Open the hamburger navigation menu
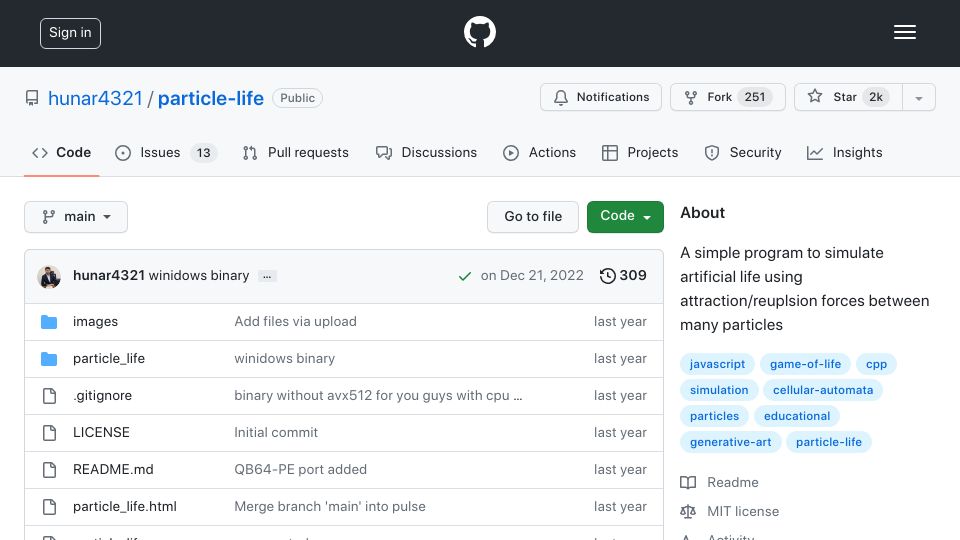960x540 pixels. pyautogui.click(x=904, y=32)
